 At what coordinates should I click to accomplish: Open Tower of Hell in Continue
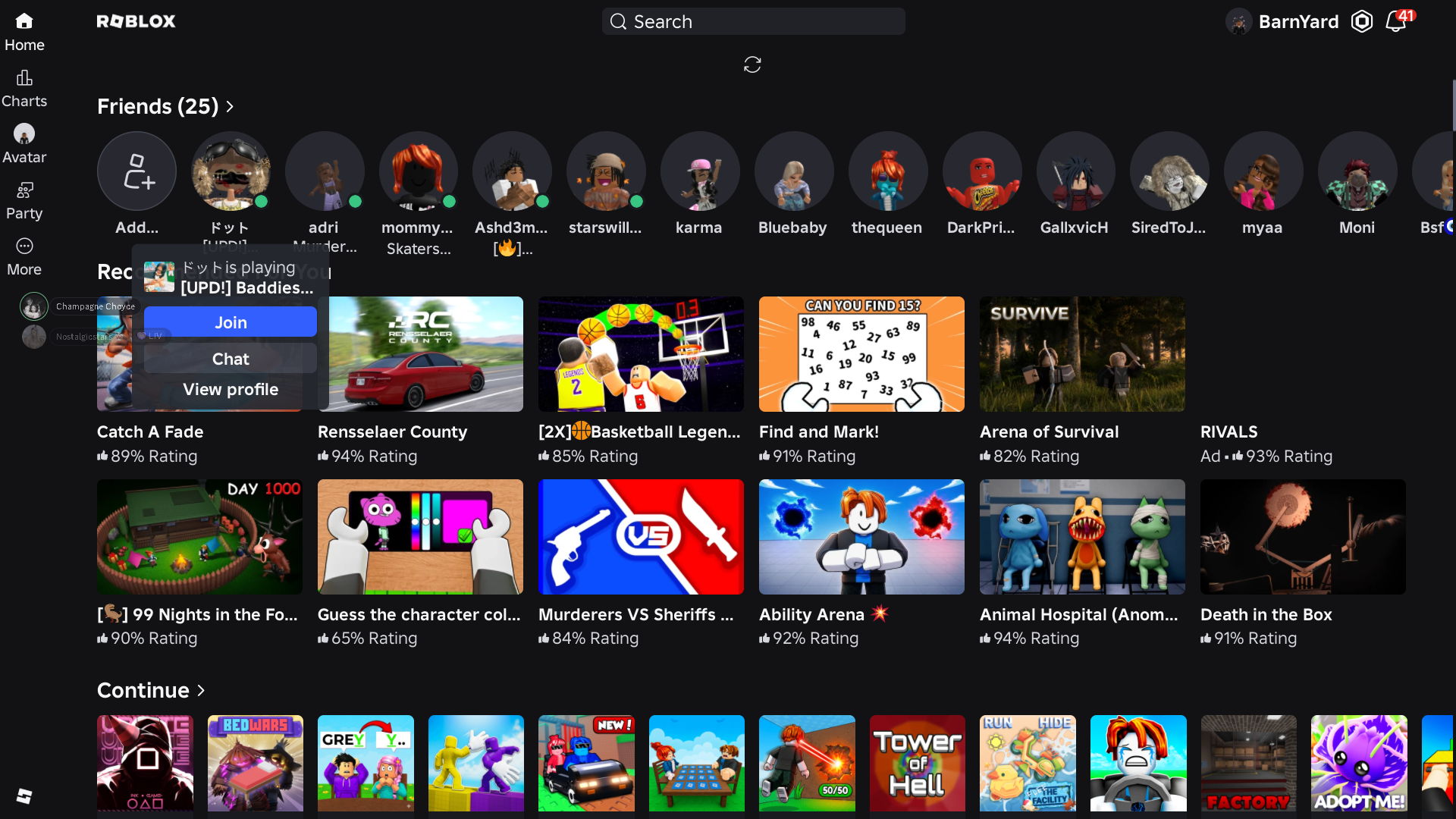coord(918,763)
